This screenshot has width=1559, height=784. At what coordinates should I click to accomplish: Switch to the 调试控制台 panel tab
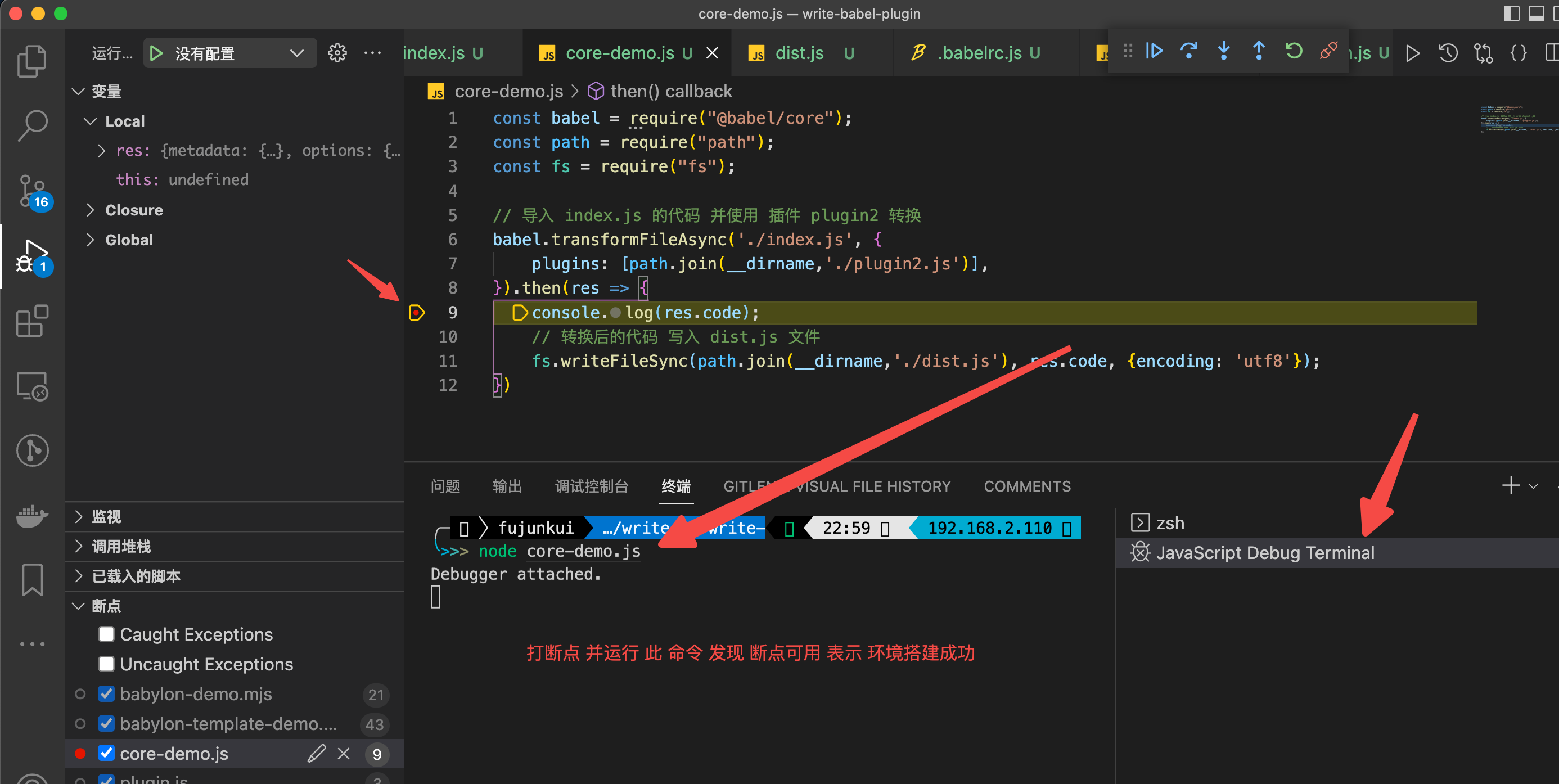[591, 486]
